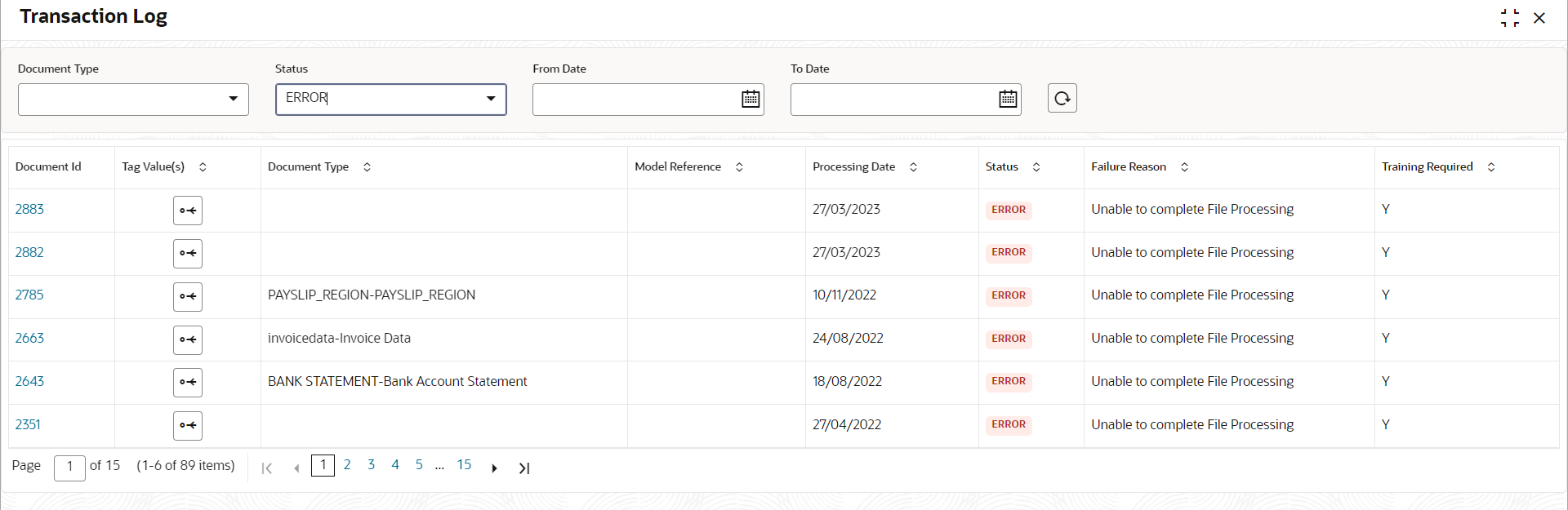Open tag values for document 2351
This screenshot has width=1568, height=510.
[188, 425]
